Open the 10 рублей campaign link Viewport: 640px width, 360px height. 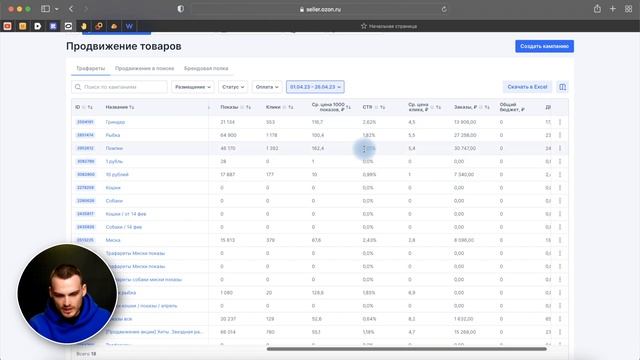coord(117,174)
